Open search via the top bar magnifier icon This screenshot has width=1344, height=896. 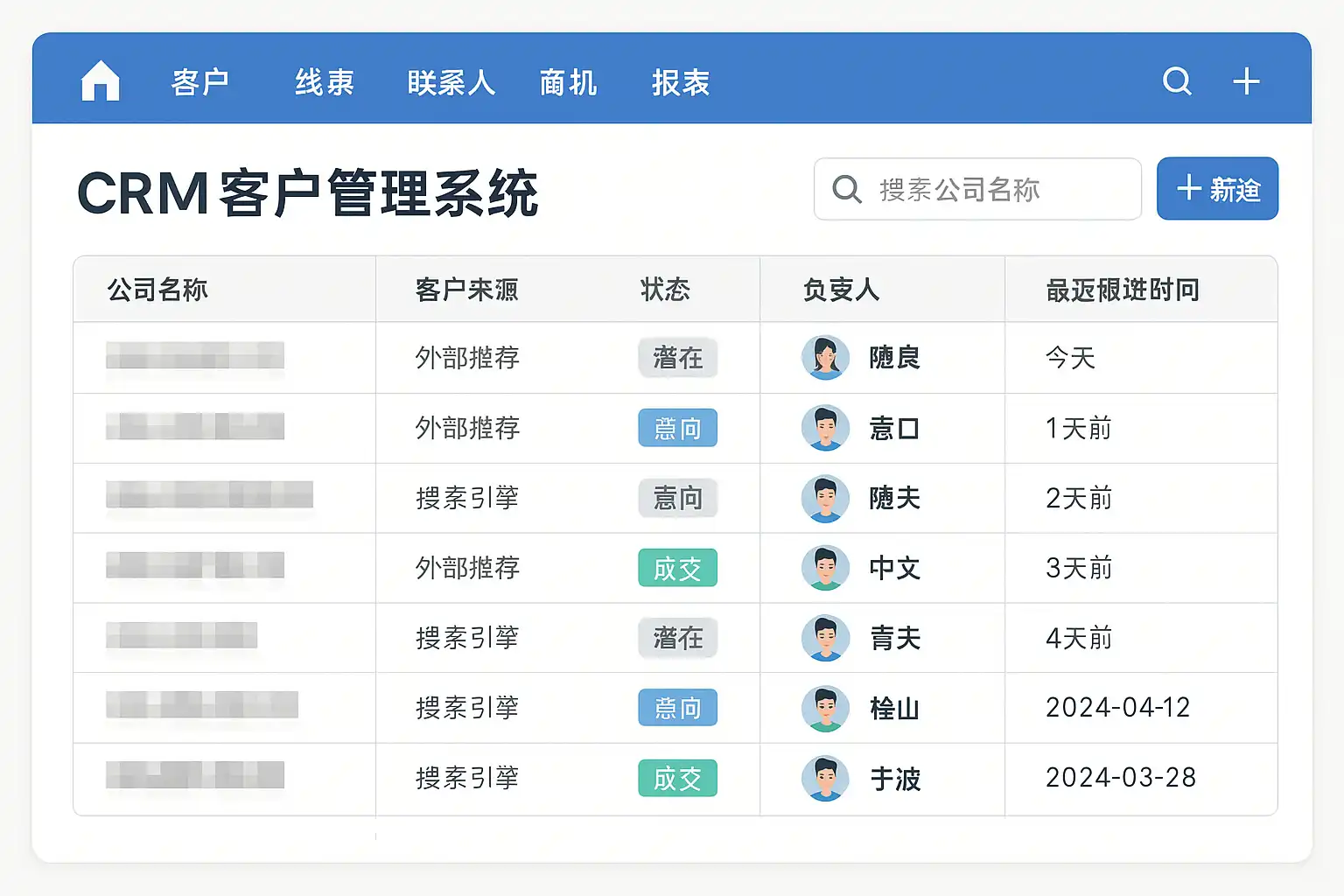1177,81
